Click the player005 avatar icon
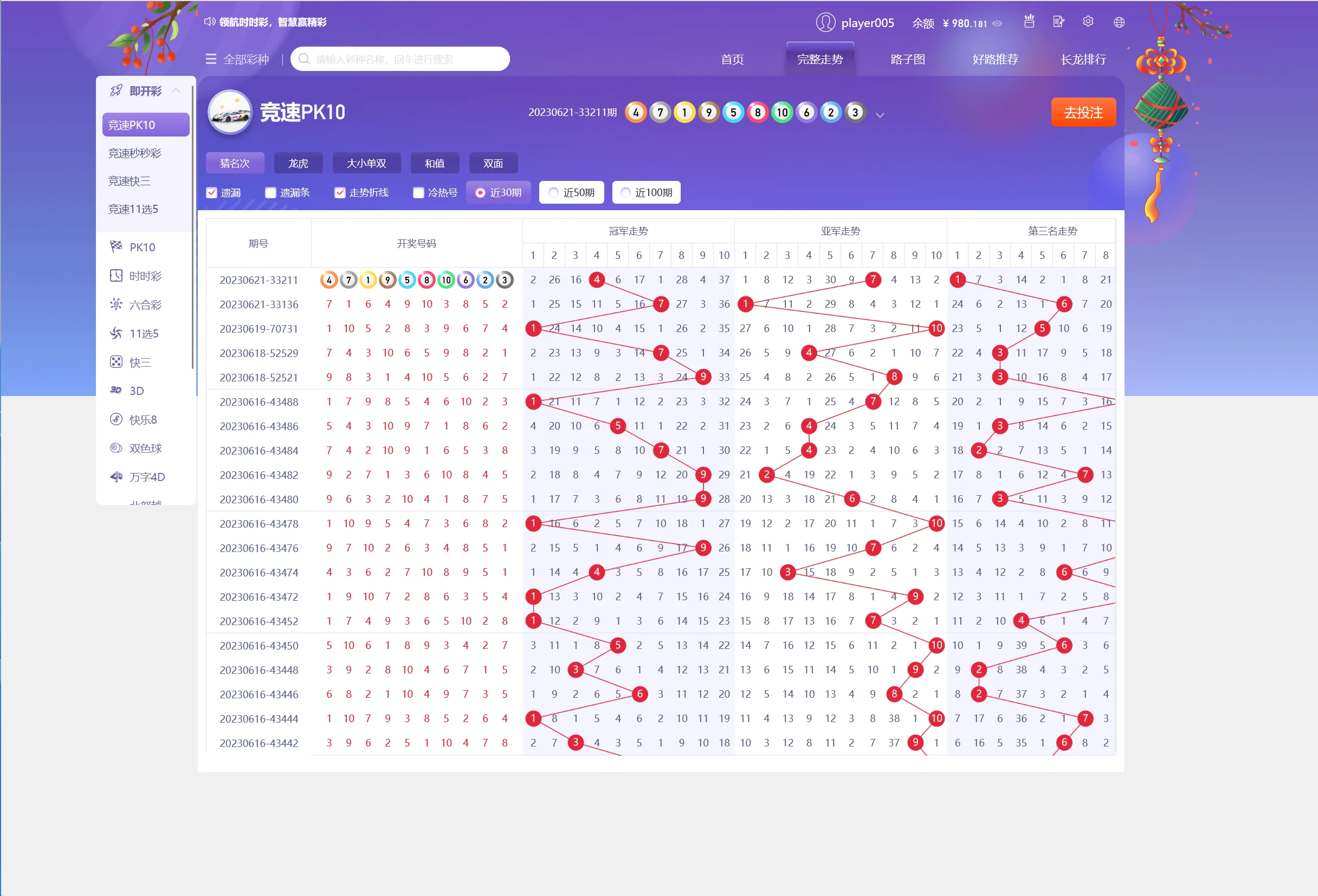 (825, 23)
